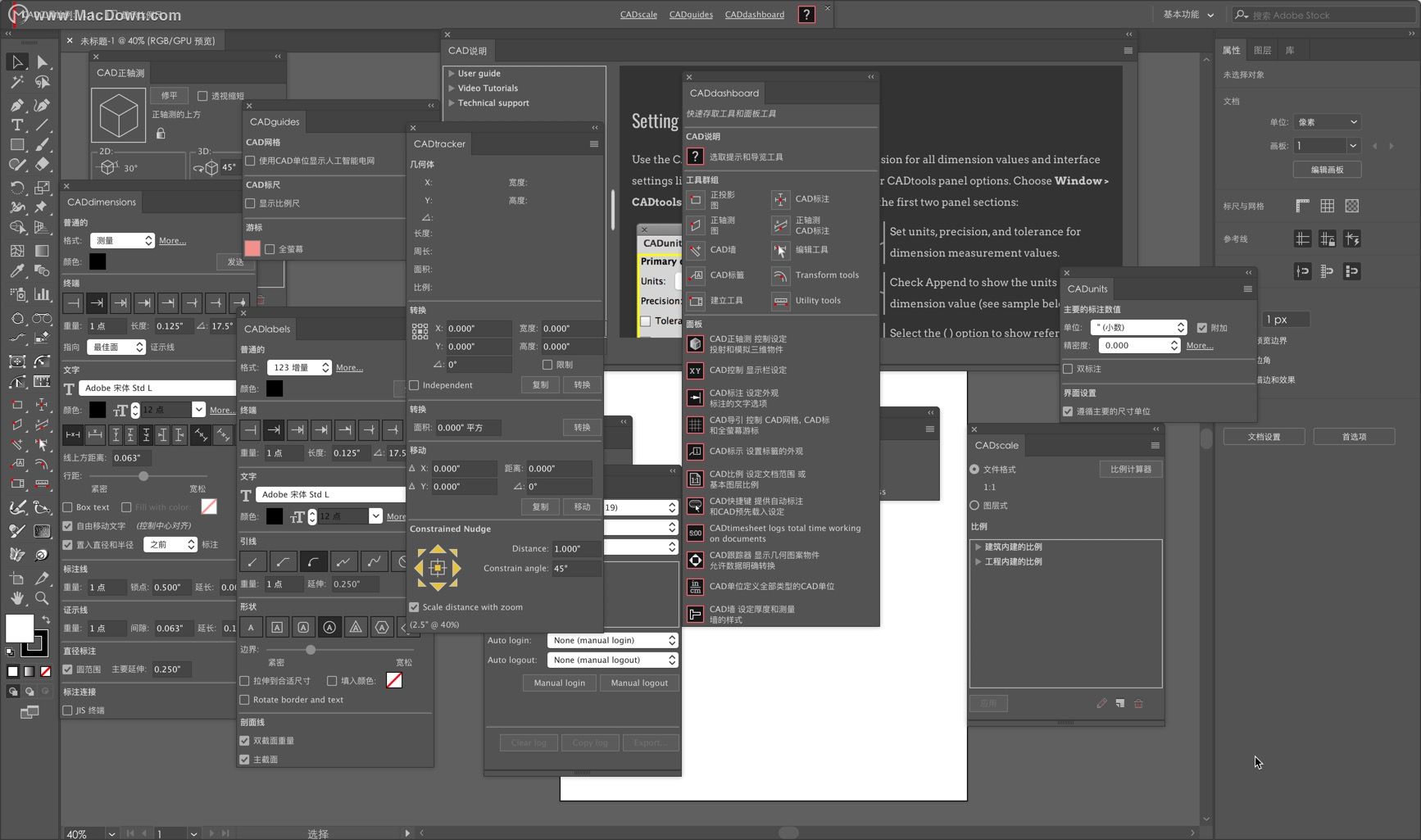The height and width of the screenshot is (840, 1421).
Task: Select the Hand tool
Action: click(x=16, y=598)
